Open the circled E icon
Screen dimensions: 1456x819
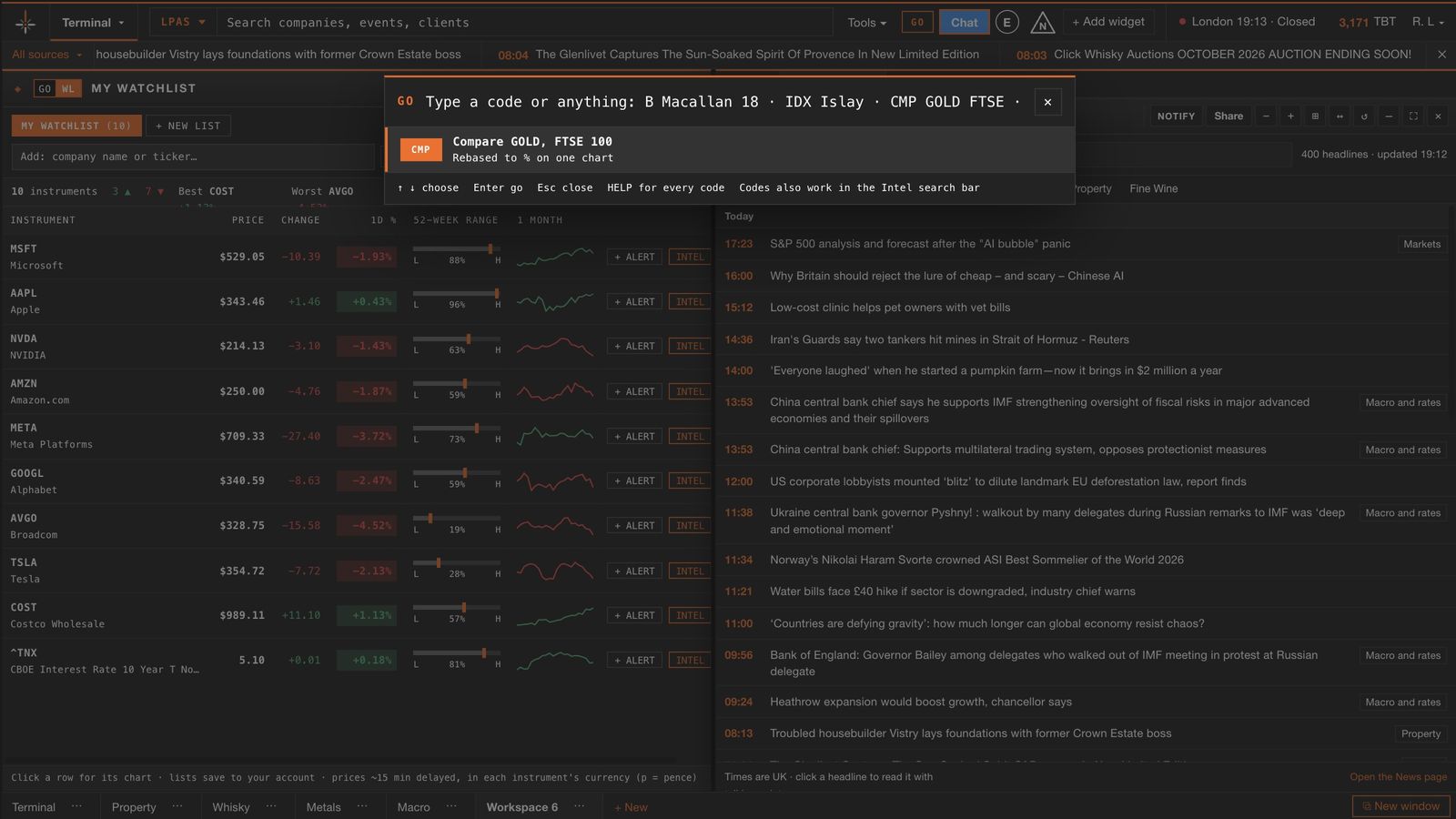1006,23
